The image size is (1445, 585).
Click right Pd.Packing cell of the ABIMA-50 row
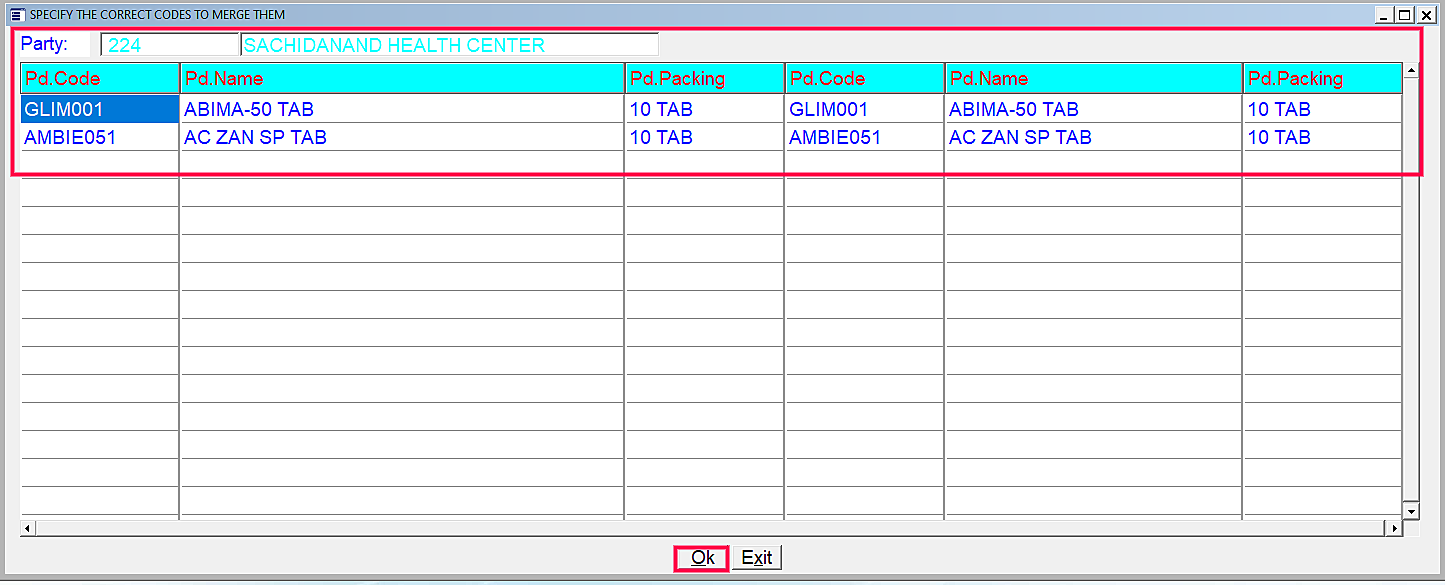(1323, 109)
